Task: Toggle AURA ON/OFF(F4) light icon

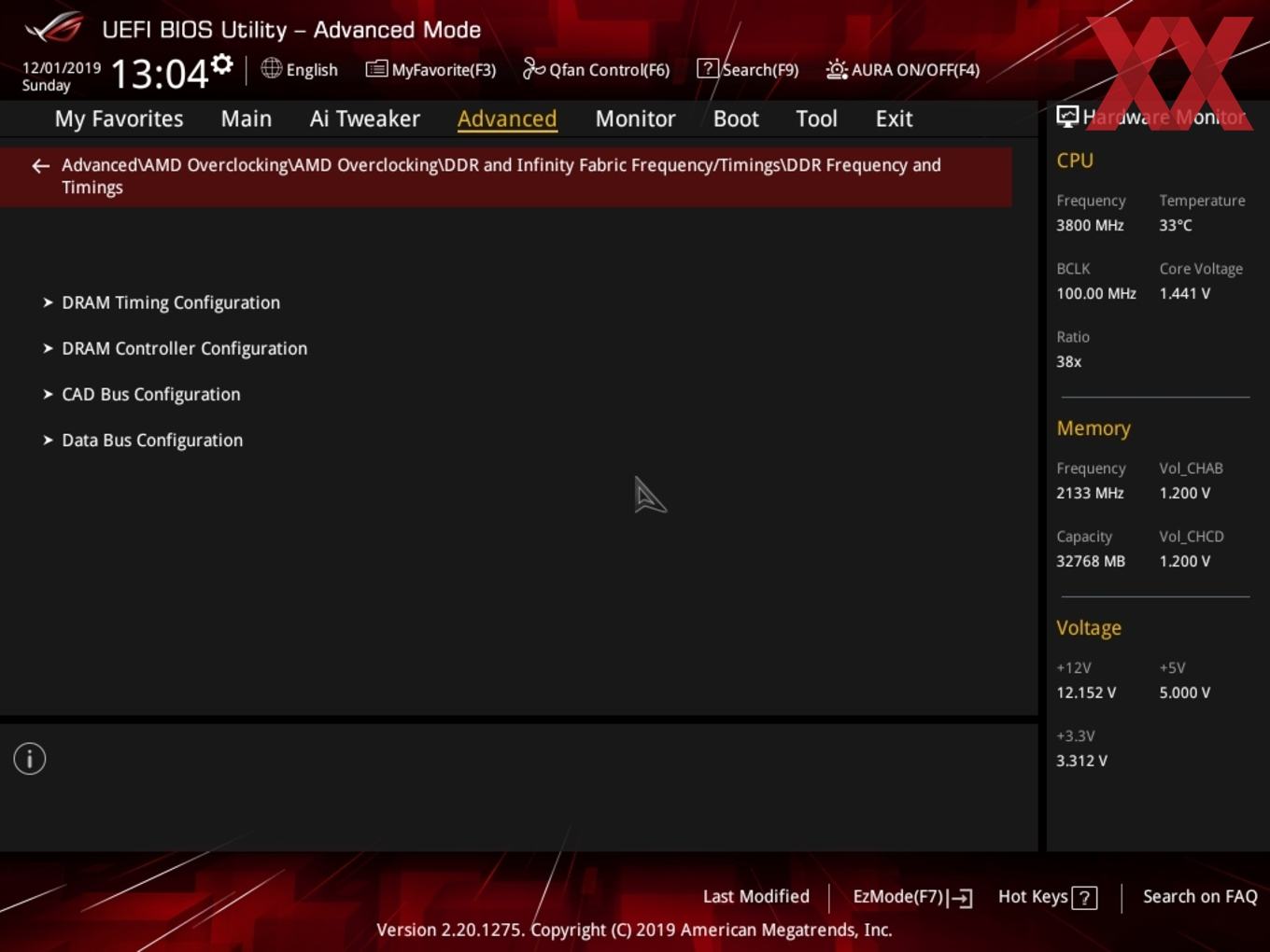Action: click(837, 69)
